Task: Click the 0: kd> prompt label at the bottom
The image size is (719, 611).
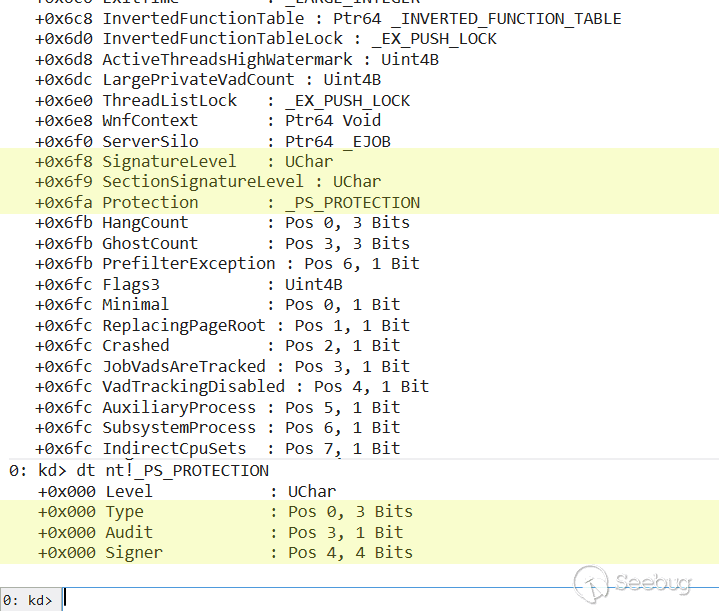Action: (27, 600)
